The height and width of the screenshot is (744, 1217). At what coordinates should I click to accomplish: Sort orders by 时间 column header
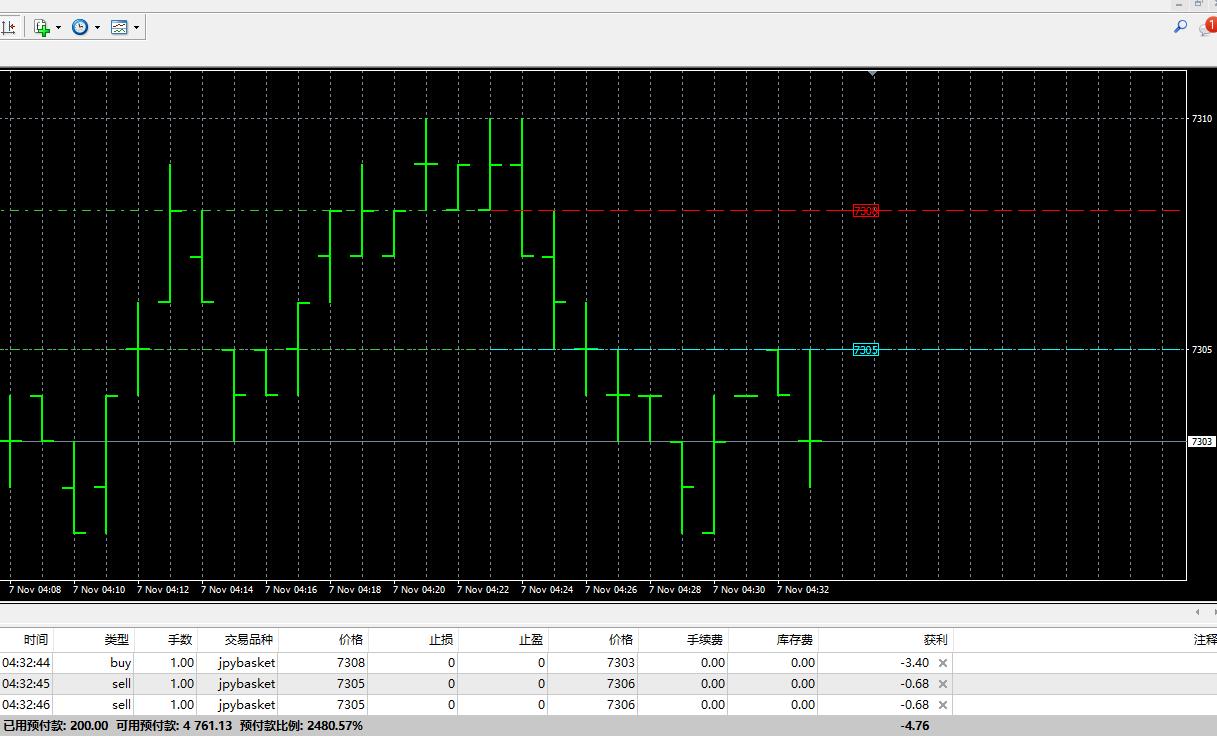(26, 640)
